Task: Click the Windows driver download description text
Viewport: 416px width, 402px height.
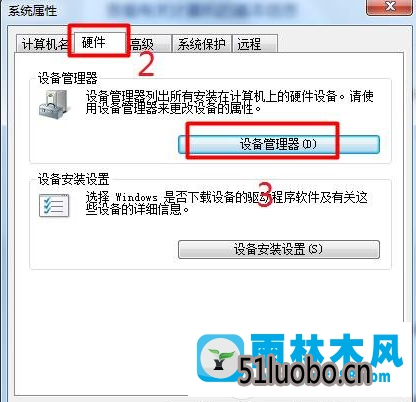Action: tap(227, 203)
